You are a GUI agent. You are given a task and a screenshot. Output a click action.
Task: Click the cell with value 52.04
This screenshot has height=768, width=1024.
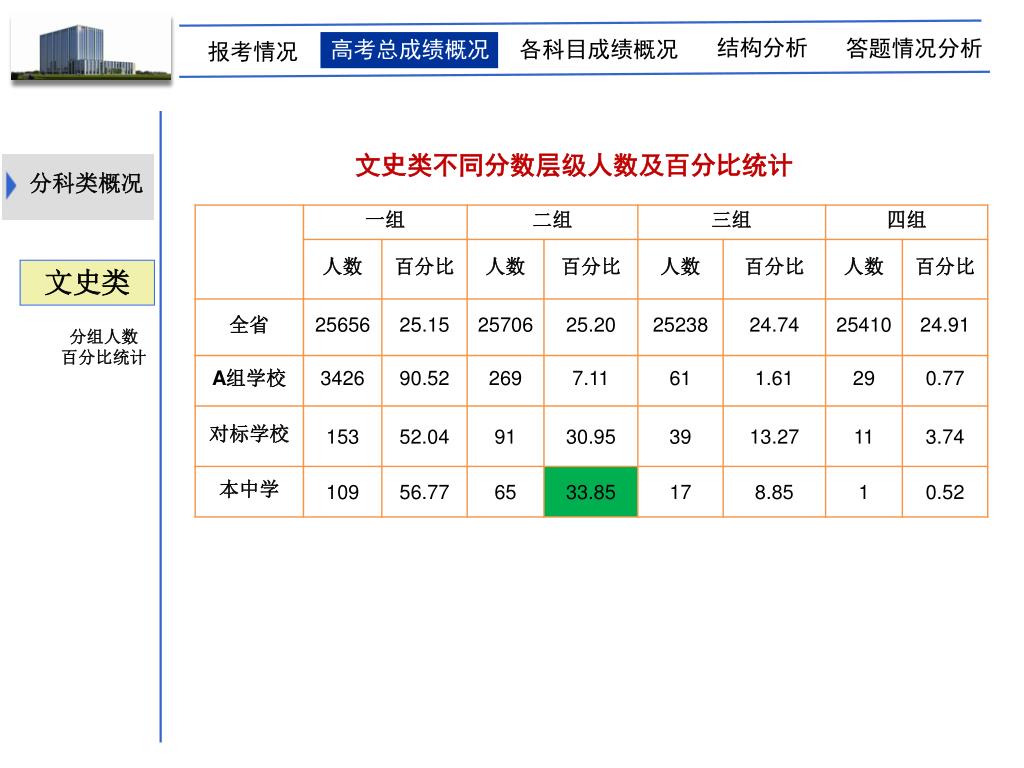point(424,436)
